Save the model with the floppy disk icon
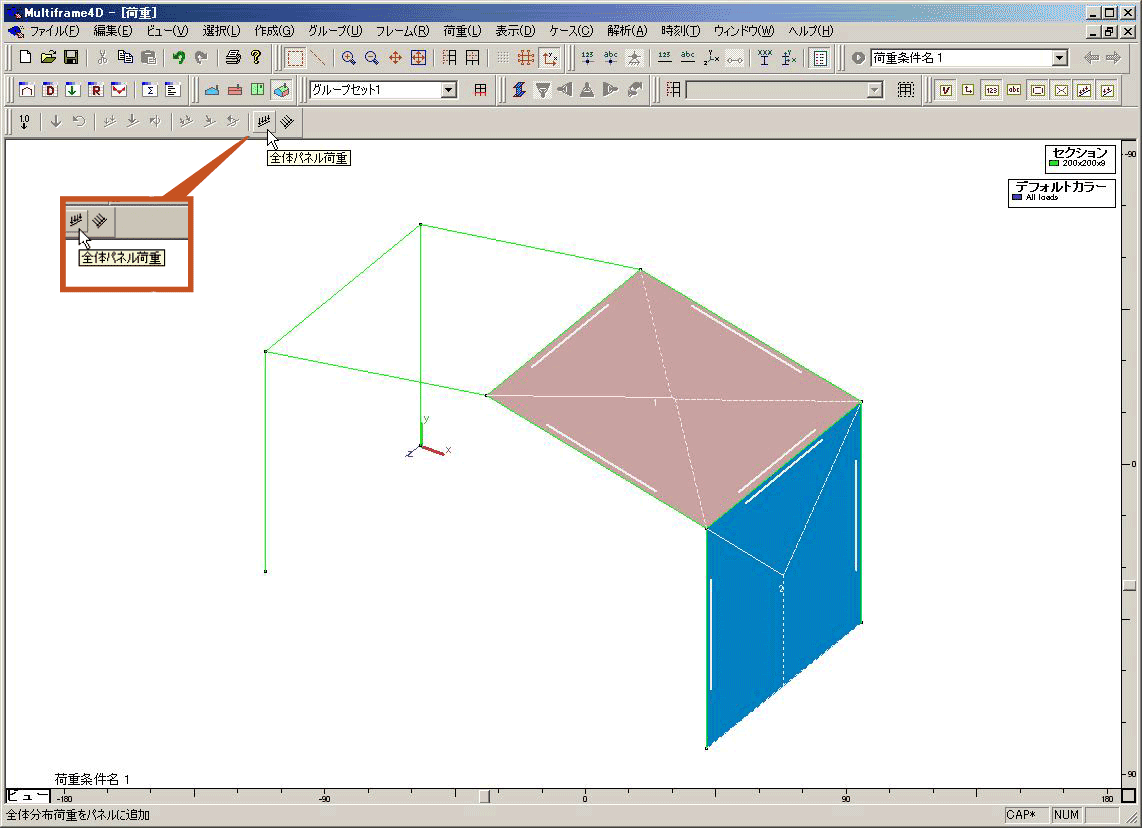The image size is (1142, 828). point(71,58)
